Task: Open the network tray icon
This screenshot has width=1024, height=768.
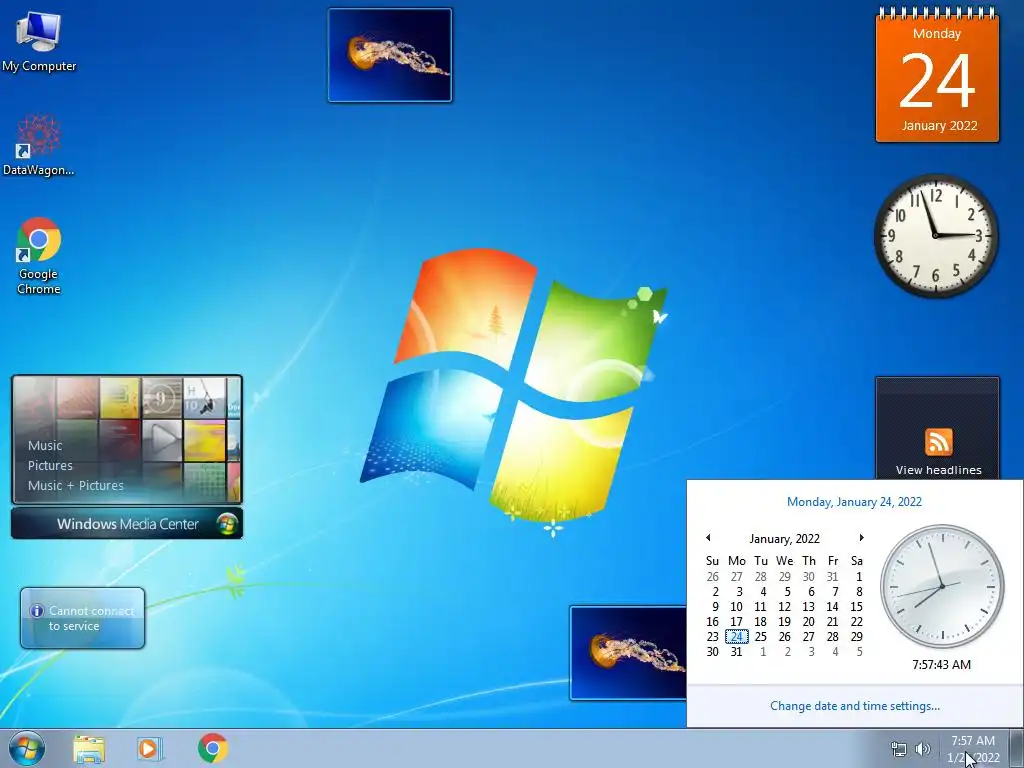Action: pyautogui.click(x=899, y=749)
